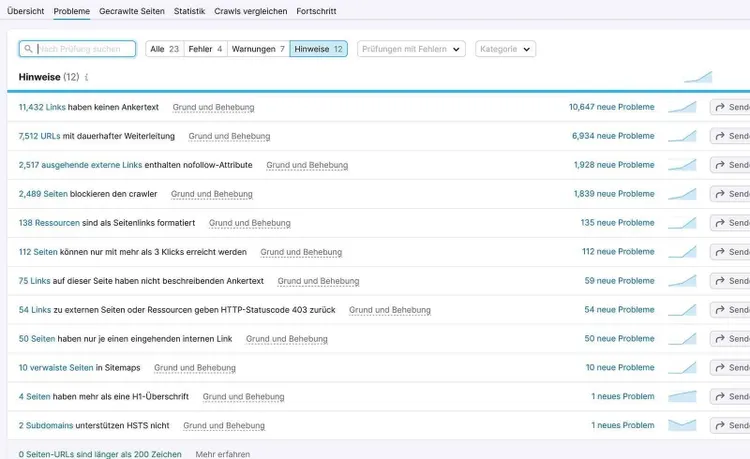Show Grund und Behebung for blockieren crawler
The image size is (750, 459).
[x=212, y=194]
